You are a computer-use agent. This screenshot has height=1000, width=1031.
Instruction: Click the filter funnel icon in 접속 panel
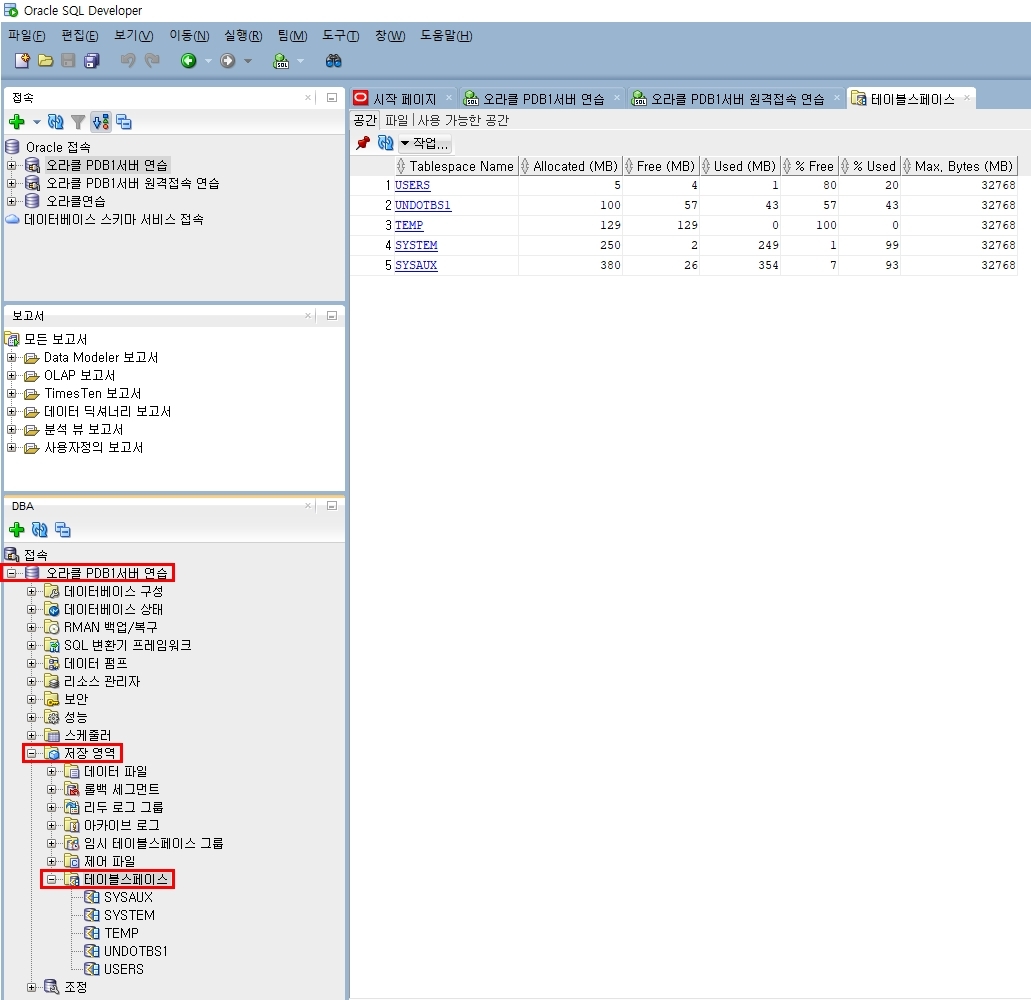(78, 122)
